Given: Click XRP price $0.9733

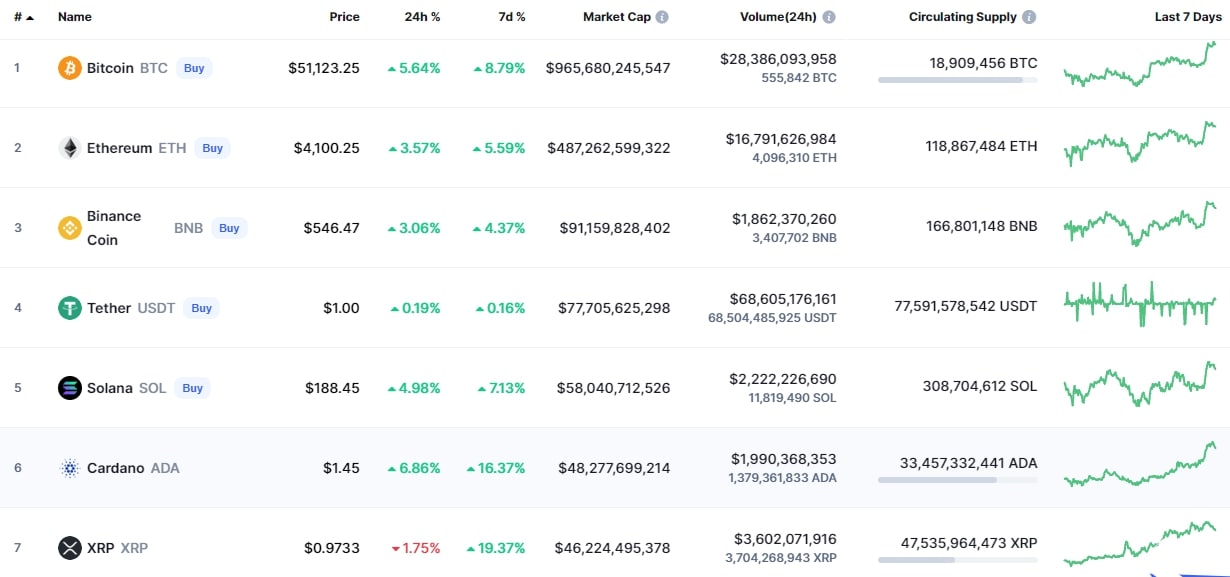Looking at the screenshot, I should [x=332, y=548].
